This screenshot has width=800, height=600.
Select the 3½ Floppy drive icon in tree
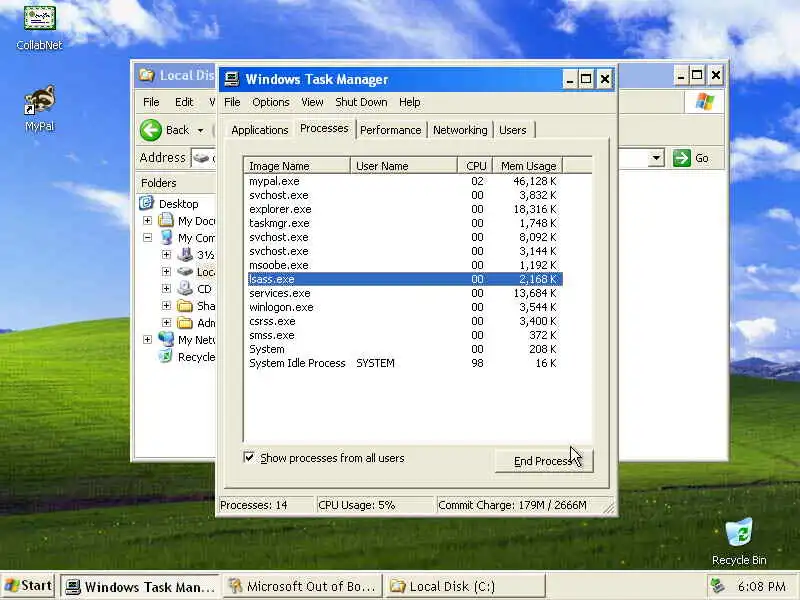[x=185, y=254]
